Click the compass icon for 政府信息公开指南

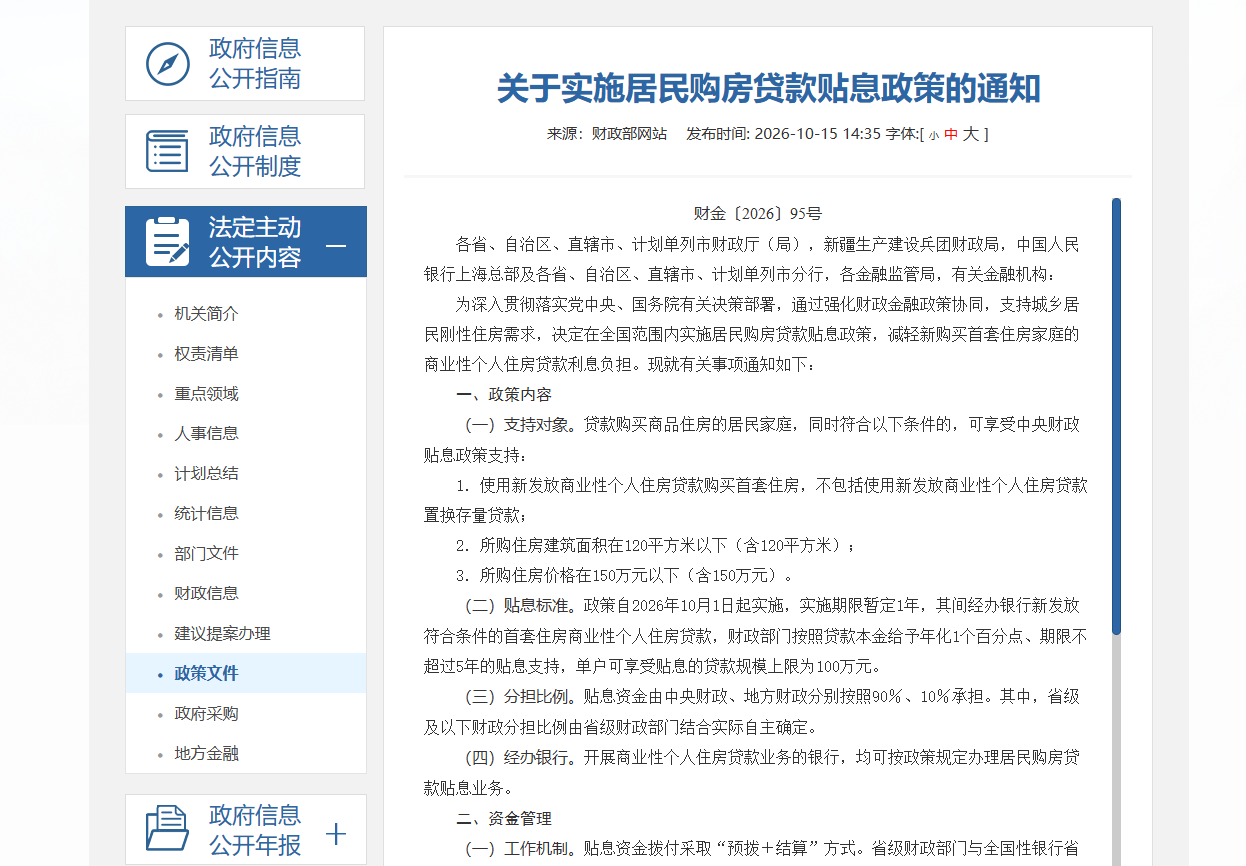(168, 64)
